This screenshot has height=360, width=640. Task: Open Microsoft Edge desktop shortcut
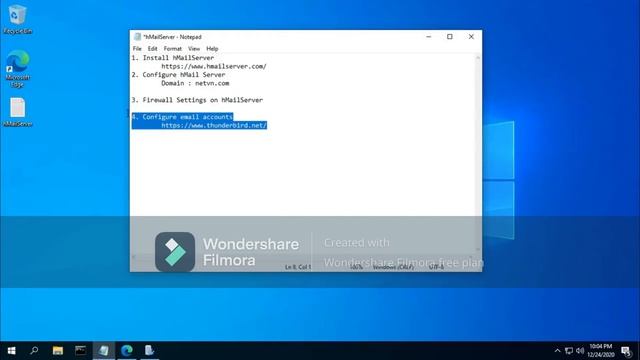[18, 68]
